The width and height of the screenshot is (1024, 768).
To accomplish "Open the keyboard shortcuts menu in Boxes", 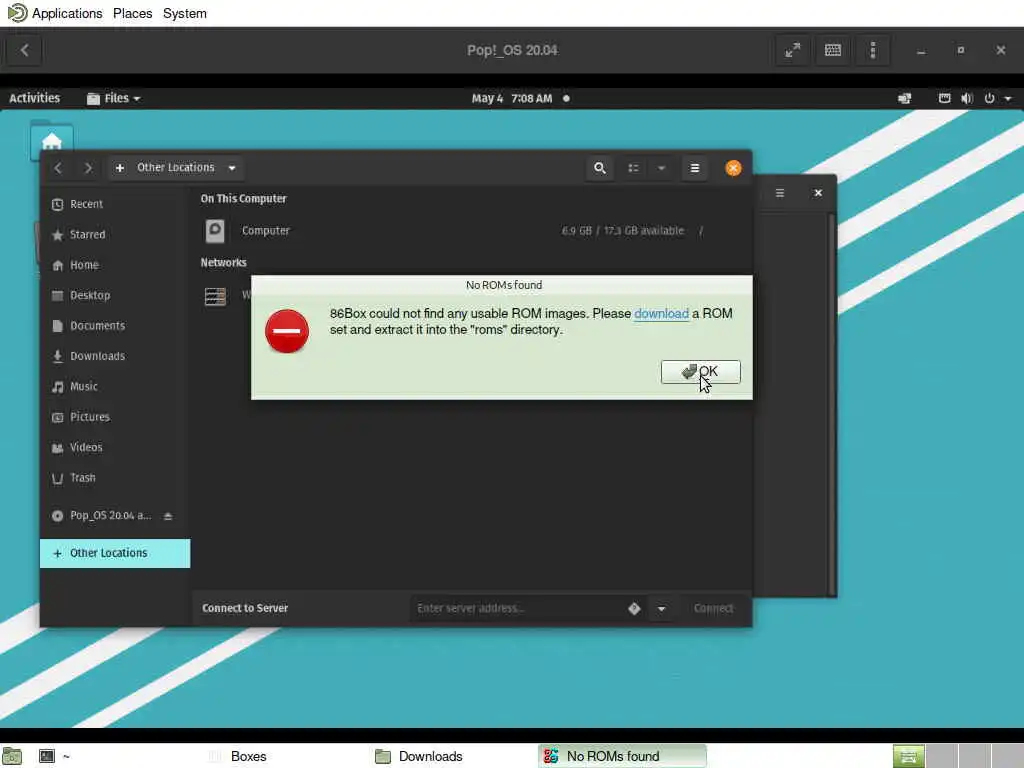I will point(833,50).
